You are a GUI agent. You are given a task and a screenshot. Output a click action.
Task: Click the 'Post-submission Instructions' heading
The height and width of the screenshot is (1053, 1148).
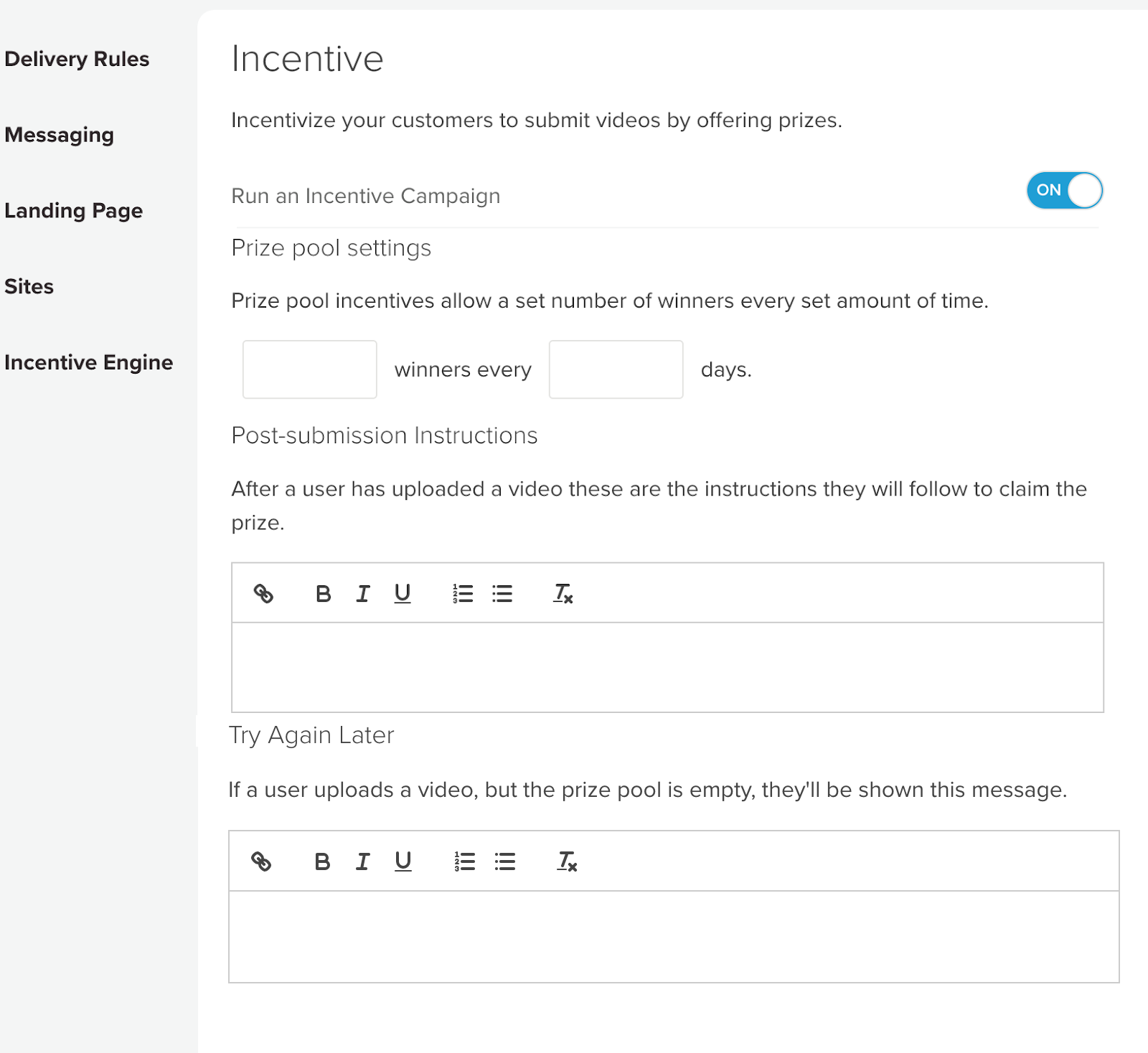[385, 435]
